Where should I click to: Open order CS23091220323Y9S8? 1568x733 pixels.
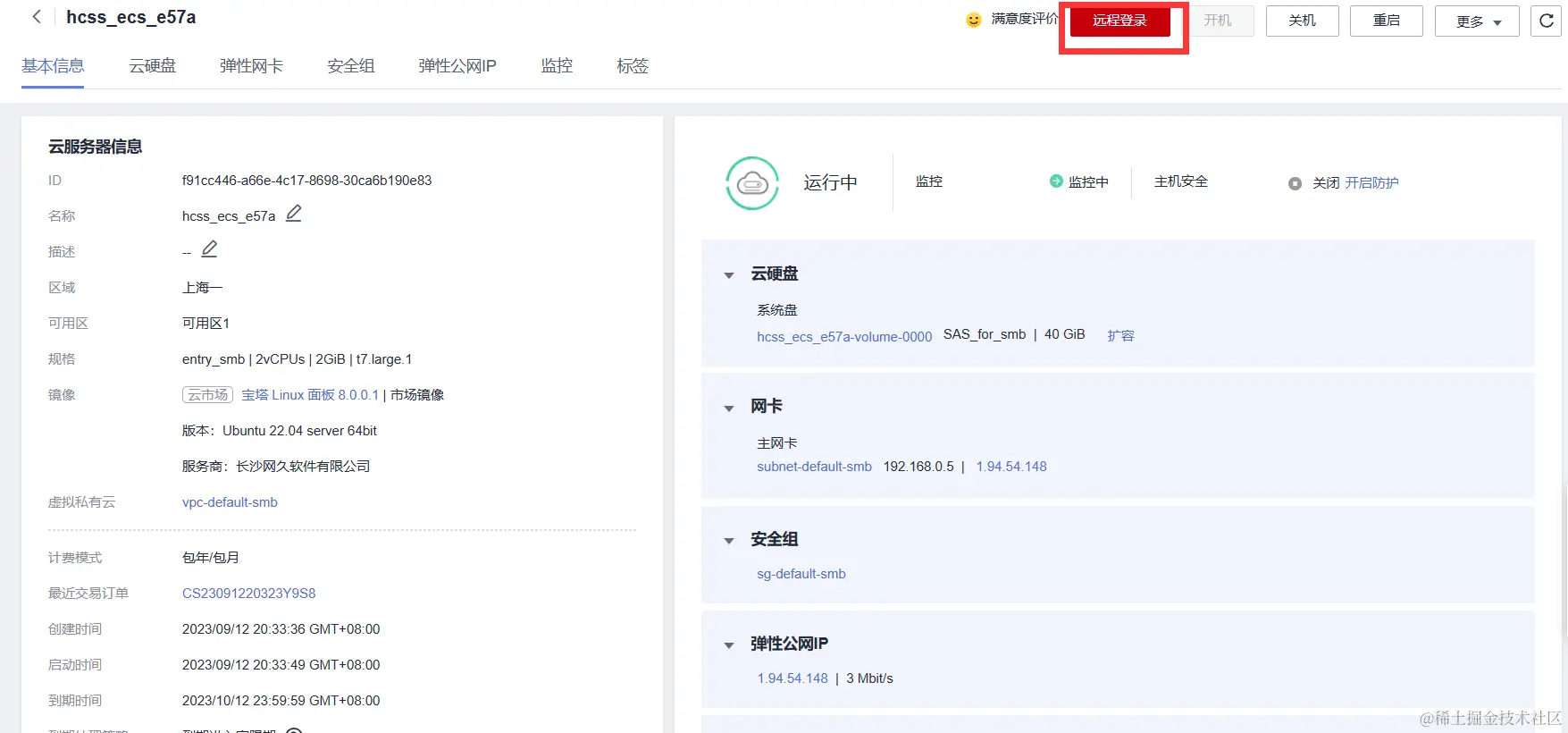click(x=249, y=594)
